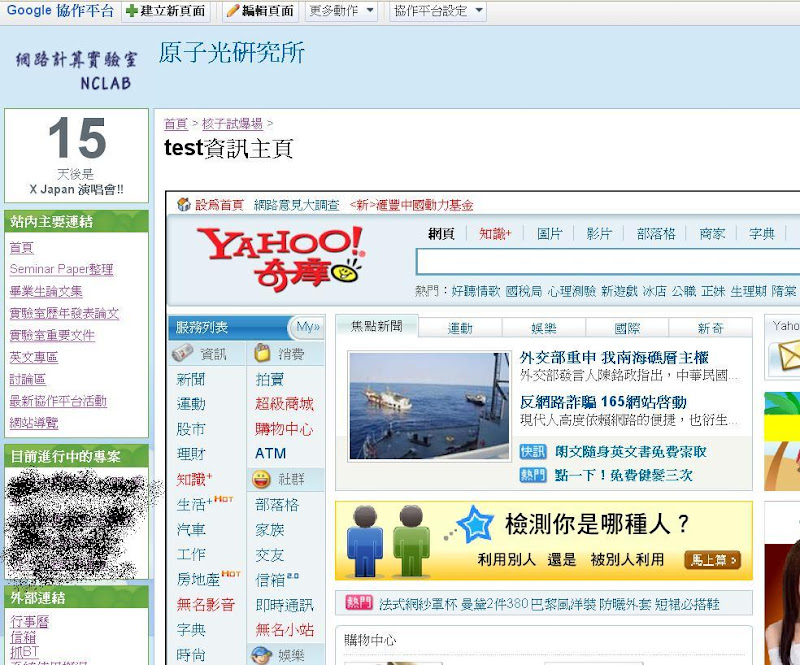Open the 外交部重申 我南海礁層主權 headline

614,357
